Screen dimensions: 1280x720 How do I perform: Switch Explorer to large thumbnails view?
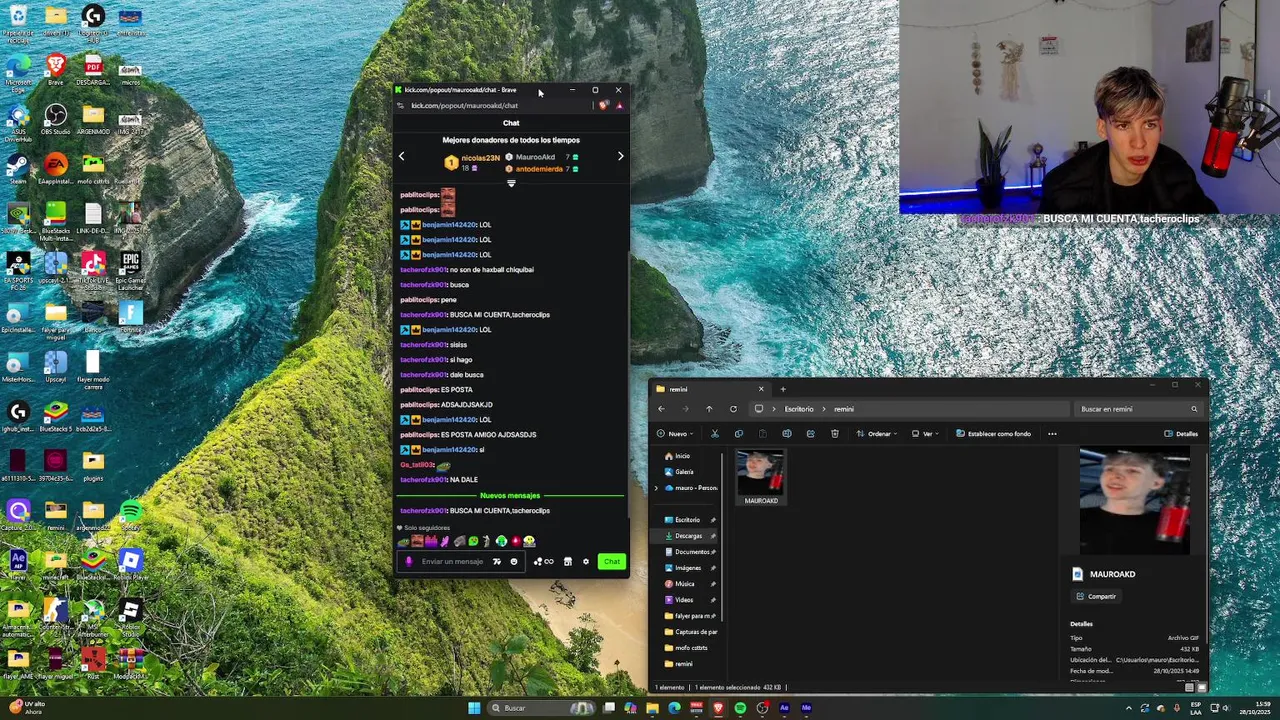(1202, 687)
